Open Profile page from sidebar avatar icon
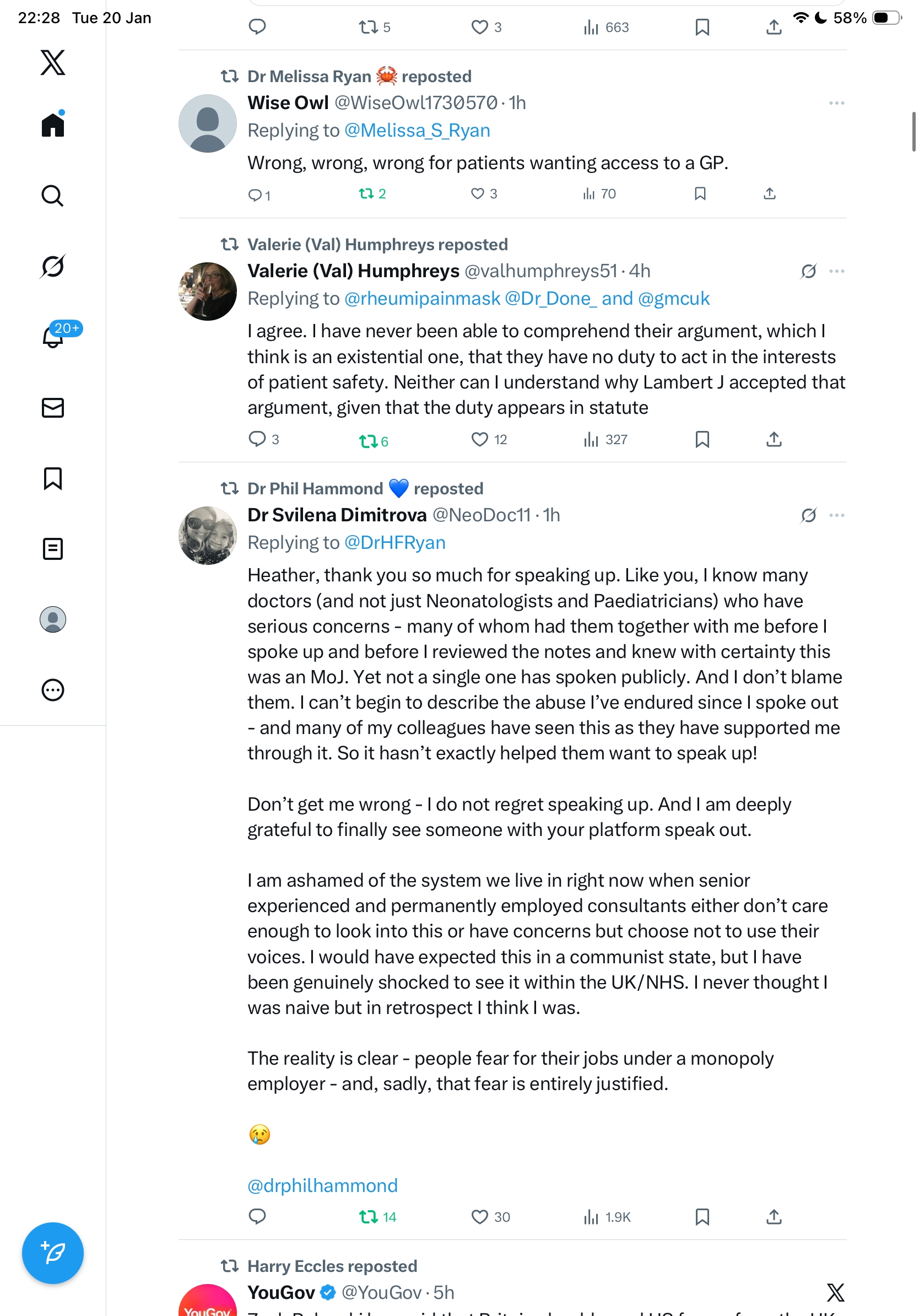 (53, 619)
